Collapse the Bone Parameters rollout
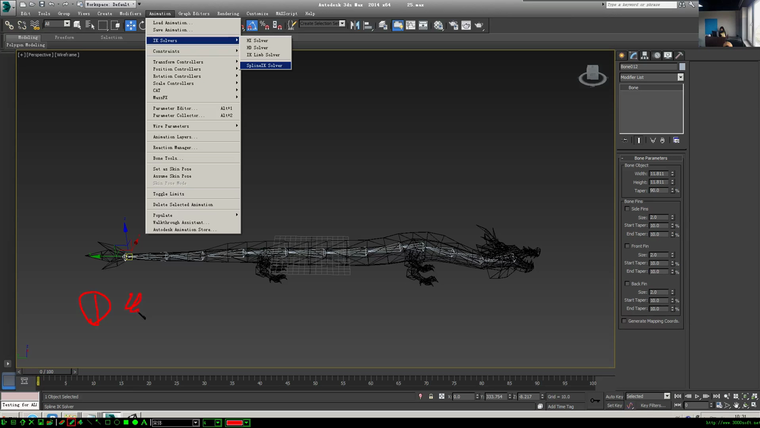 651,158
